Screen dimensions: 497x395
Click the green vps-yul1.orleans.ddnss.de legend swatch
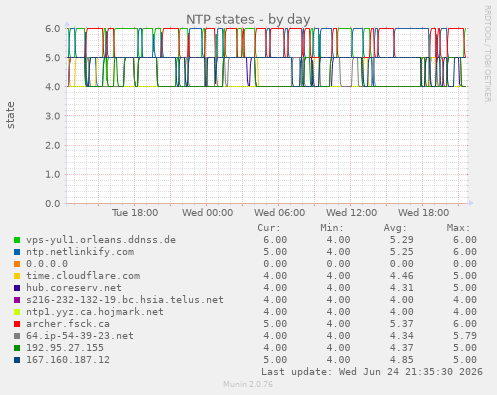tap(17, 240)
